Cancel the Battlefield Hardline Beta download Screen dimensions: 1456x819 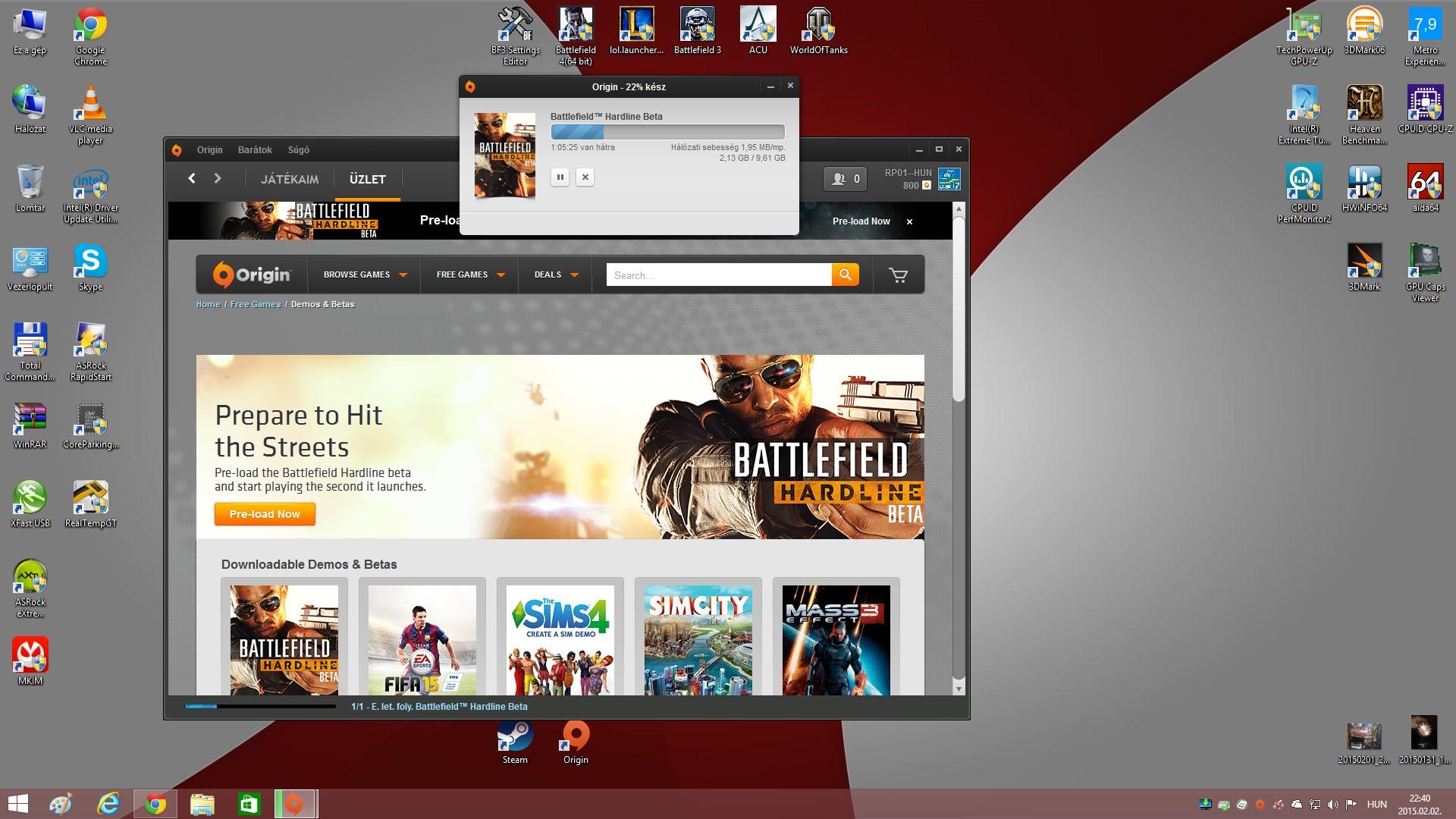pos(585,177)
